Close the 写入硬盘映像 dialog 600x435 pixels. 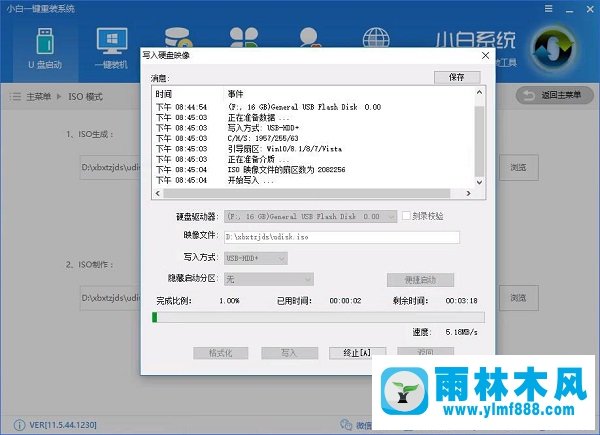[x=485, y=55]
